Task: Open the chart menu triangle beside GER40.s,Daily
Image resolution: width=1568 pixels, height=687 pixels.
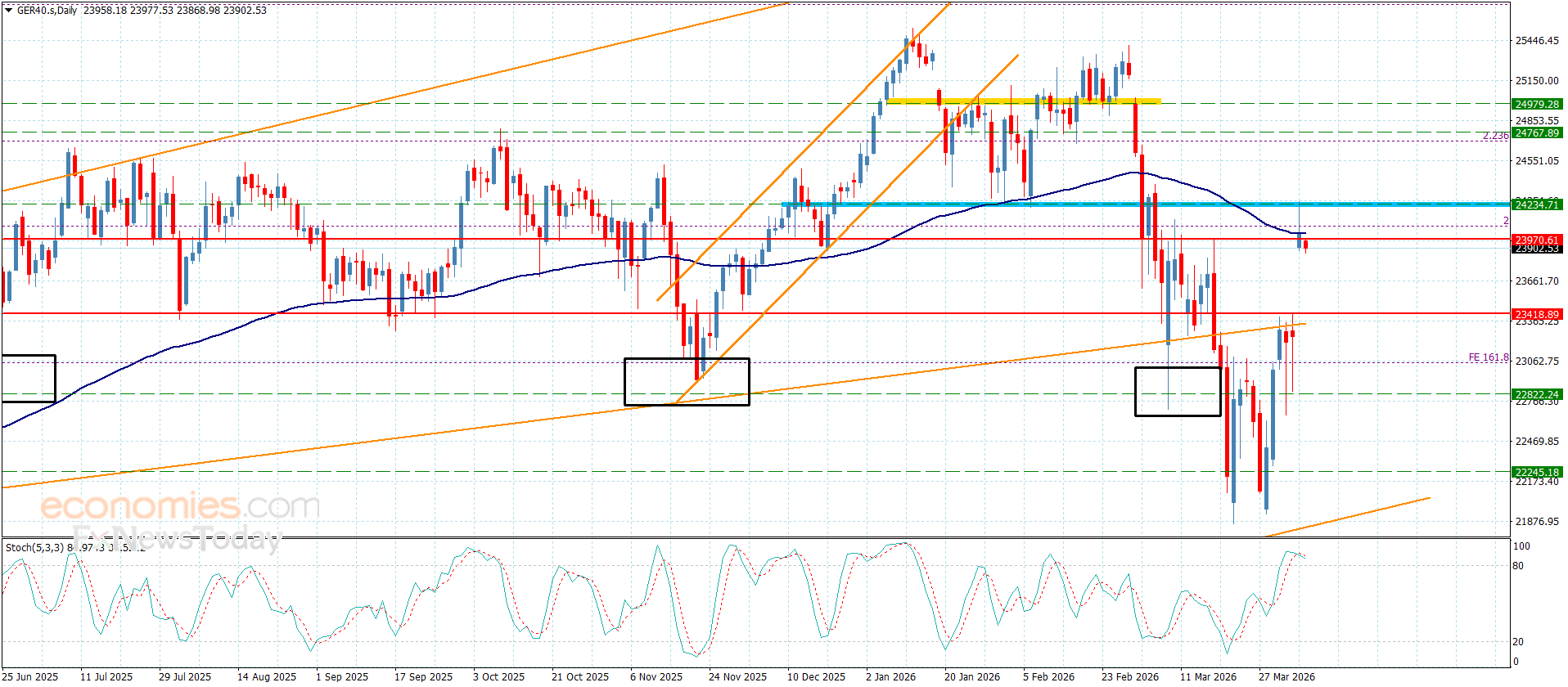Action: click(9, 11)
